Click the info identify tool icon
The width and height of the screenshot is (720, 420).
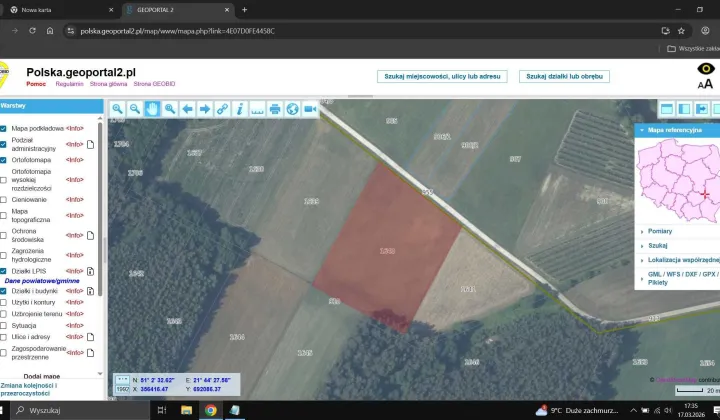coord(240,109)
